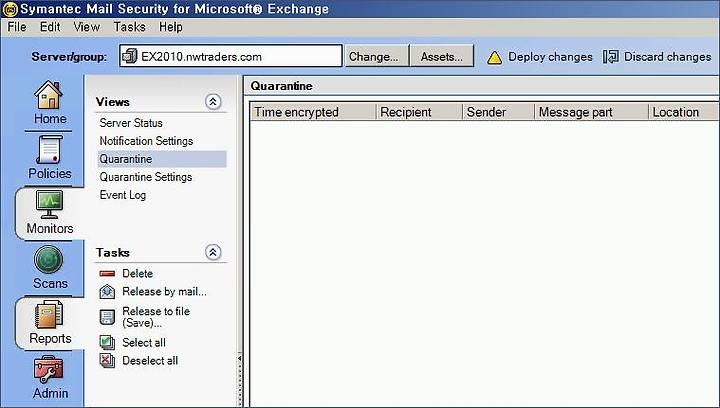The image size is (720, 408).
Task: Sort by Recipient column header
Action: [419, 112]
